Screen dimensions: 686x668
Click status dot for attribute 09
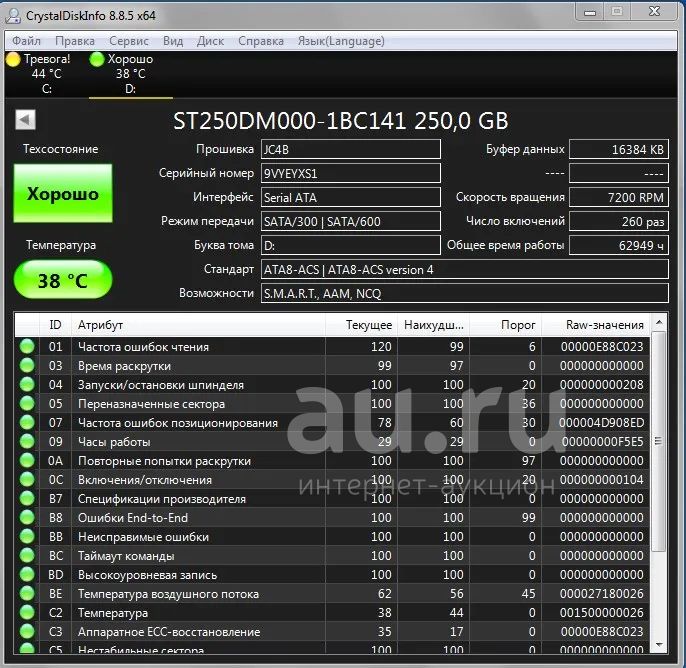click(27, 441)
